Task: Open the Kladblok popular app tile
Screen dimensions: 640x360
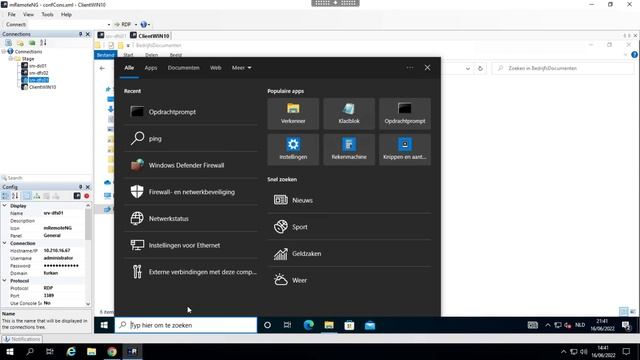Action: pyautogui.click(x=349, y=113)
